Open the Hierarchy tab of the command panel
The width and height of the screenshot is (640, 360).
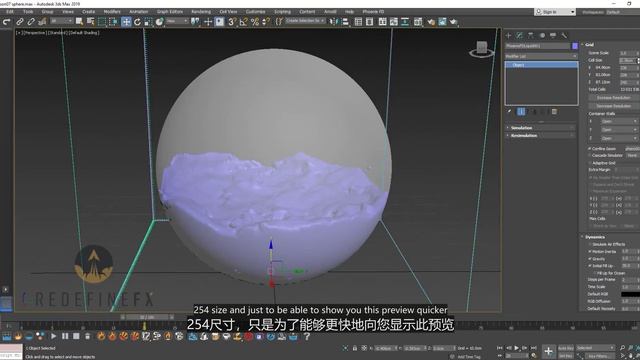click(531, 36)
